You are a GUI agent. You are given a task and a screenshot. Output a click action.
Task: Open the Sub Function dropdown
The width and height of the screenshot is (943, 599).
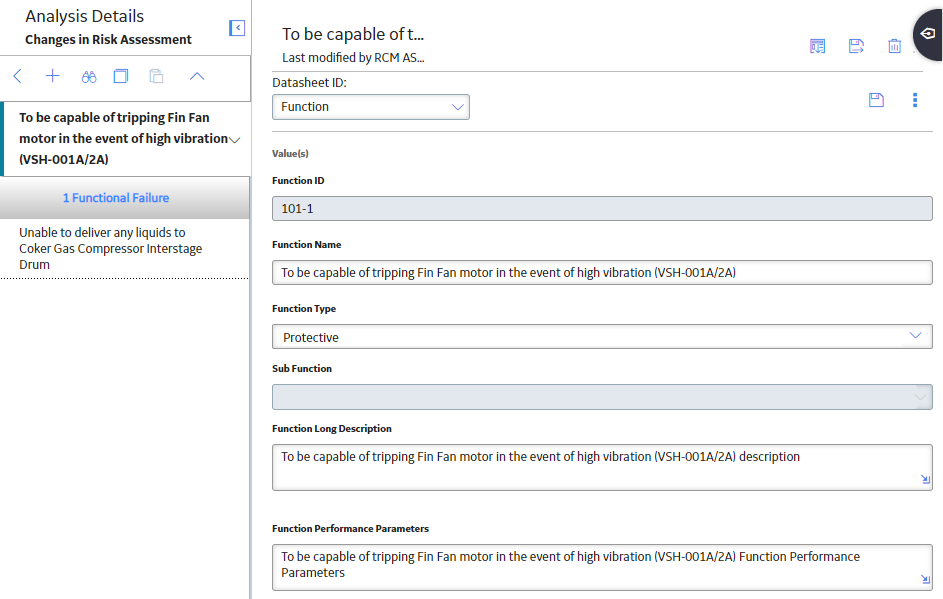[602, 397]
